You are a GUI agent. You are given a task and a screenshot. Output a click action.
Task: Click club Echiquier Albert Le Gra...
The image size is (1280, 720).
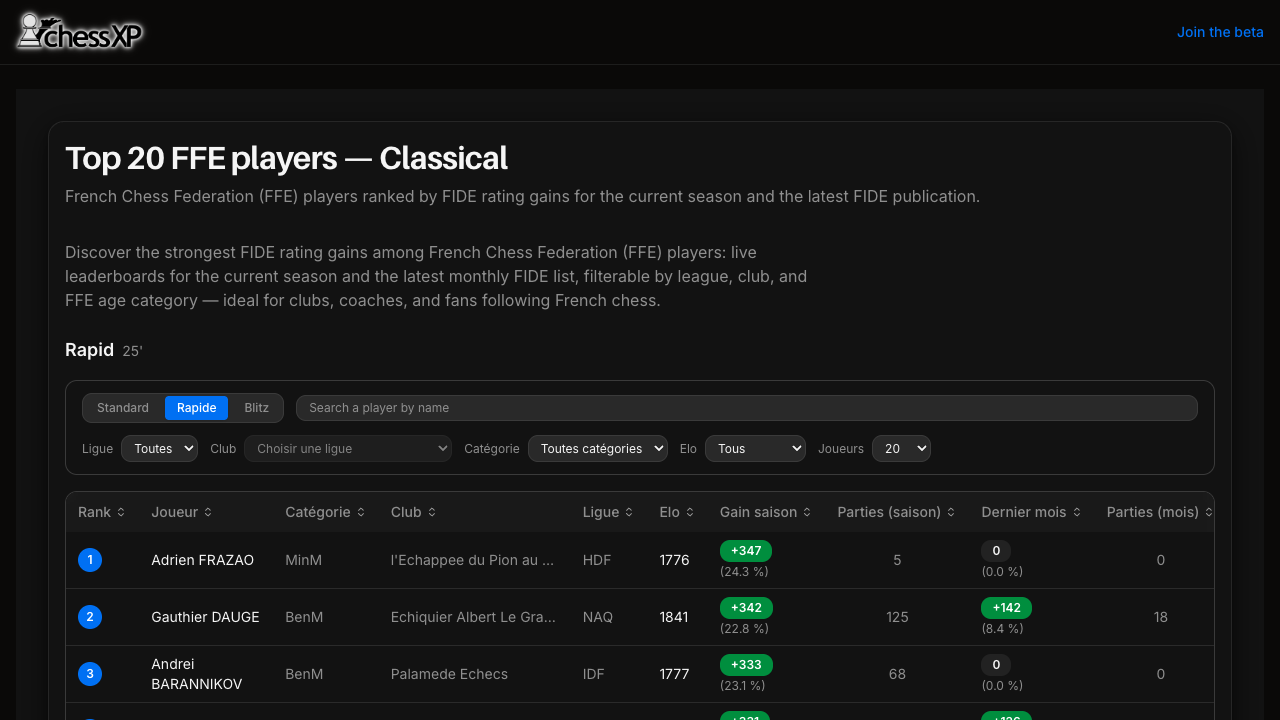pos(473,617)
